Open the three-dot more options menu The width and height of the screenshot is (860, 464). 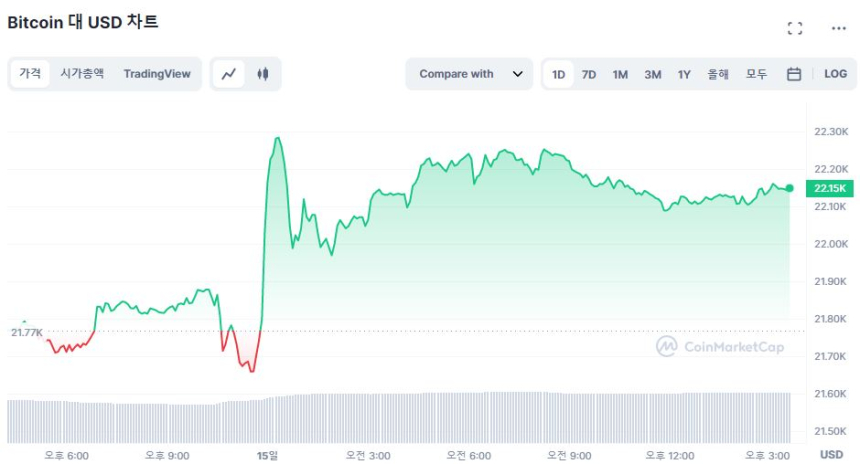pos(838,28)
